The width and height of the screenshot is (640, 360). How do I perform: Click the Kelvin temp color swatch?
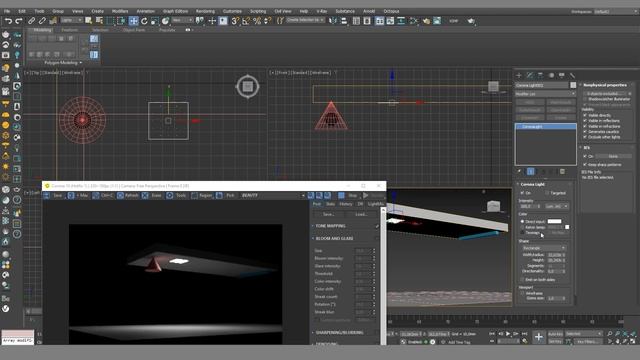(x=567, y=227)
